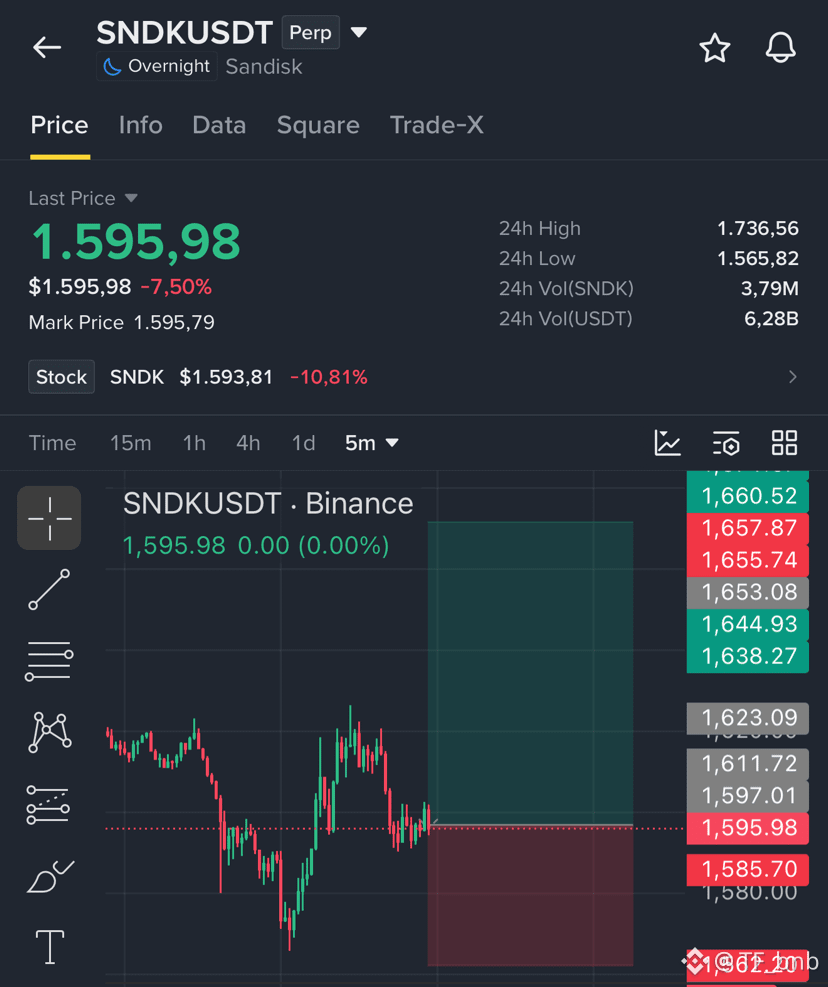Select the 4h chart interval
The height and width of the screenshot is (987, 828).
click(x=248, y=443)
